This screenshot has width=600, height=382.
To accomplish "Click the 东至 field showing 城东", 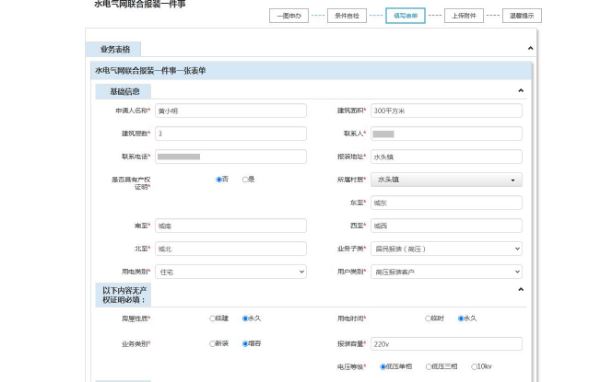I will (x=446, y=203).
